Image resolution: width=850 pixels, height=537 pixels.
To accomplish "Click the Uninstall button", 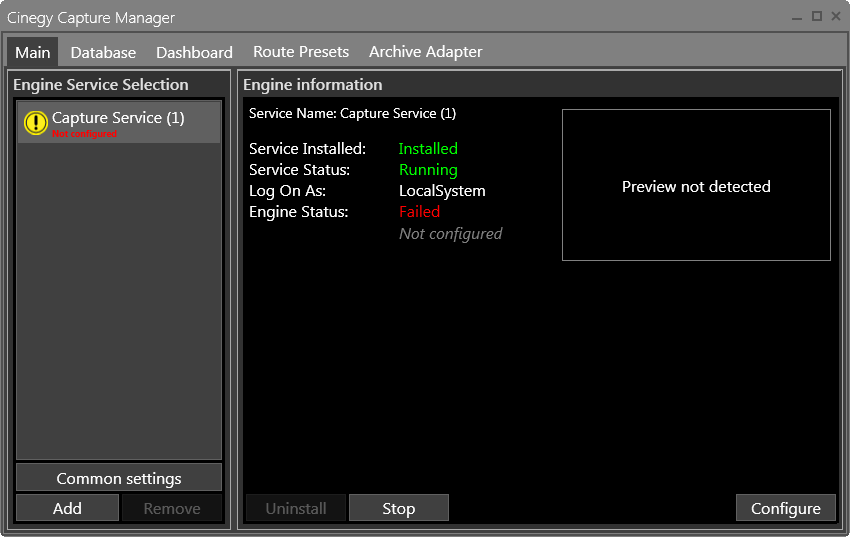I will click(296, 508).
